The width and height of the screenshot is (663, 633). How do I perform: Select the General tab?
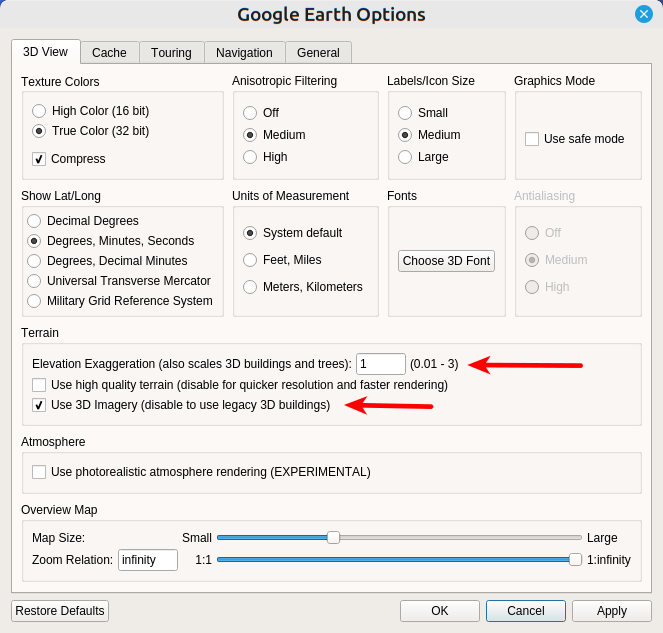[x=318, y=52]
